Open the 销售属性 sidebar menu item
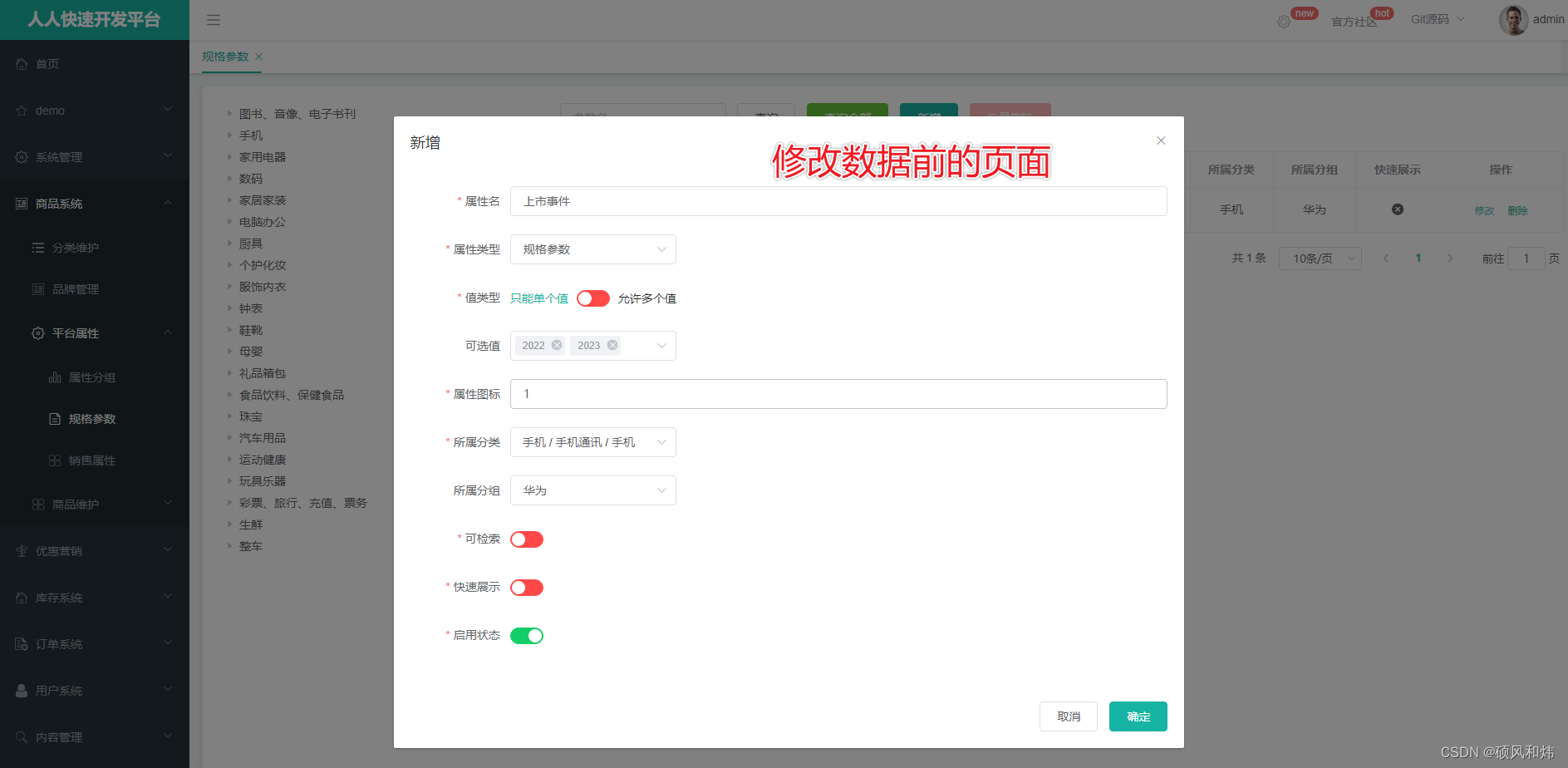Screen dimensions: 1568x768 tap(95, 460)
